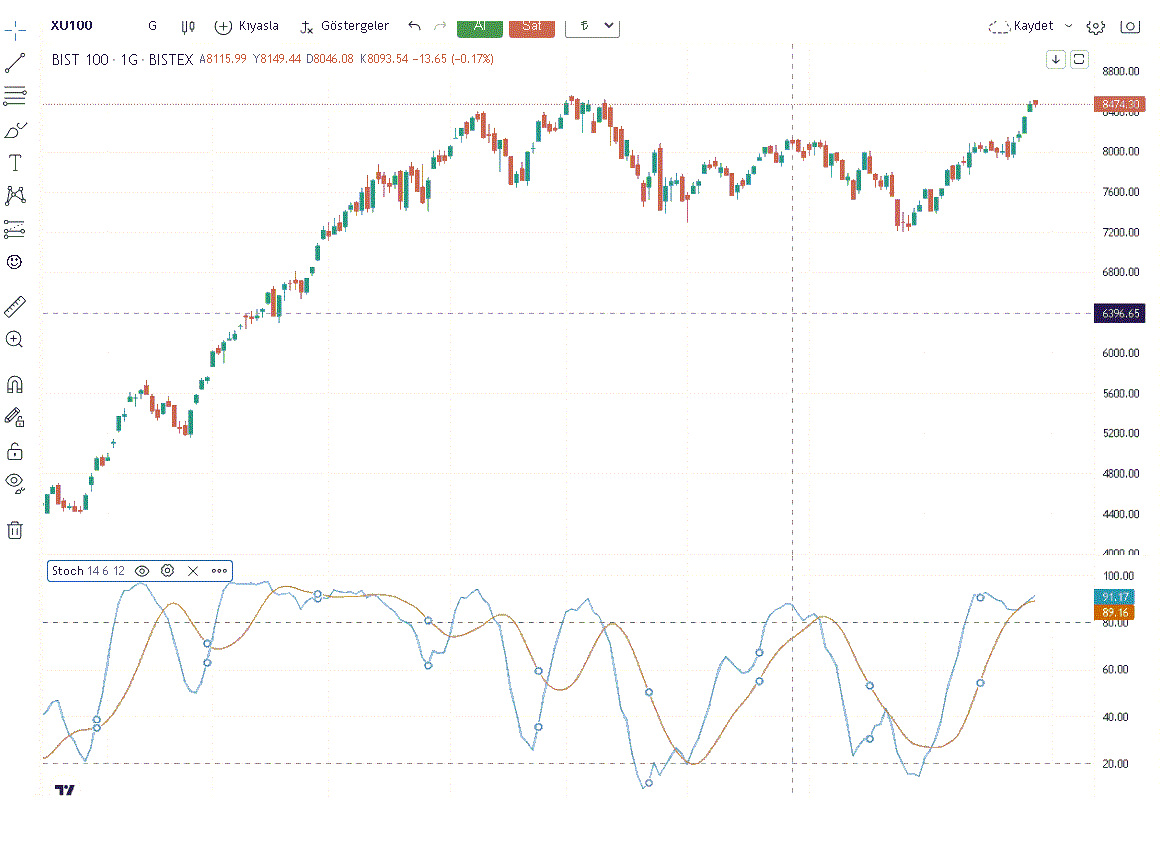
Task: Select the Stoch 14 6 12 indicator label
Action: [88, 570]
